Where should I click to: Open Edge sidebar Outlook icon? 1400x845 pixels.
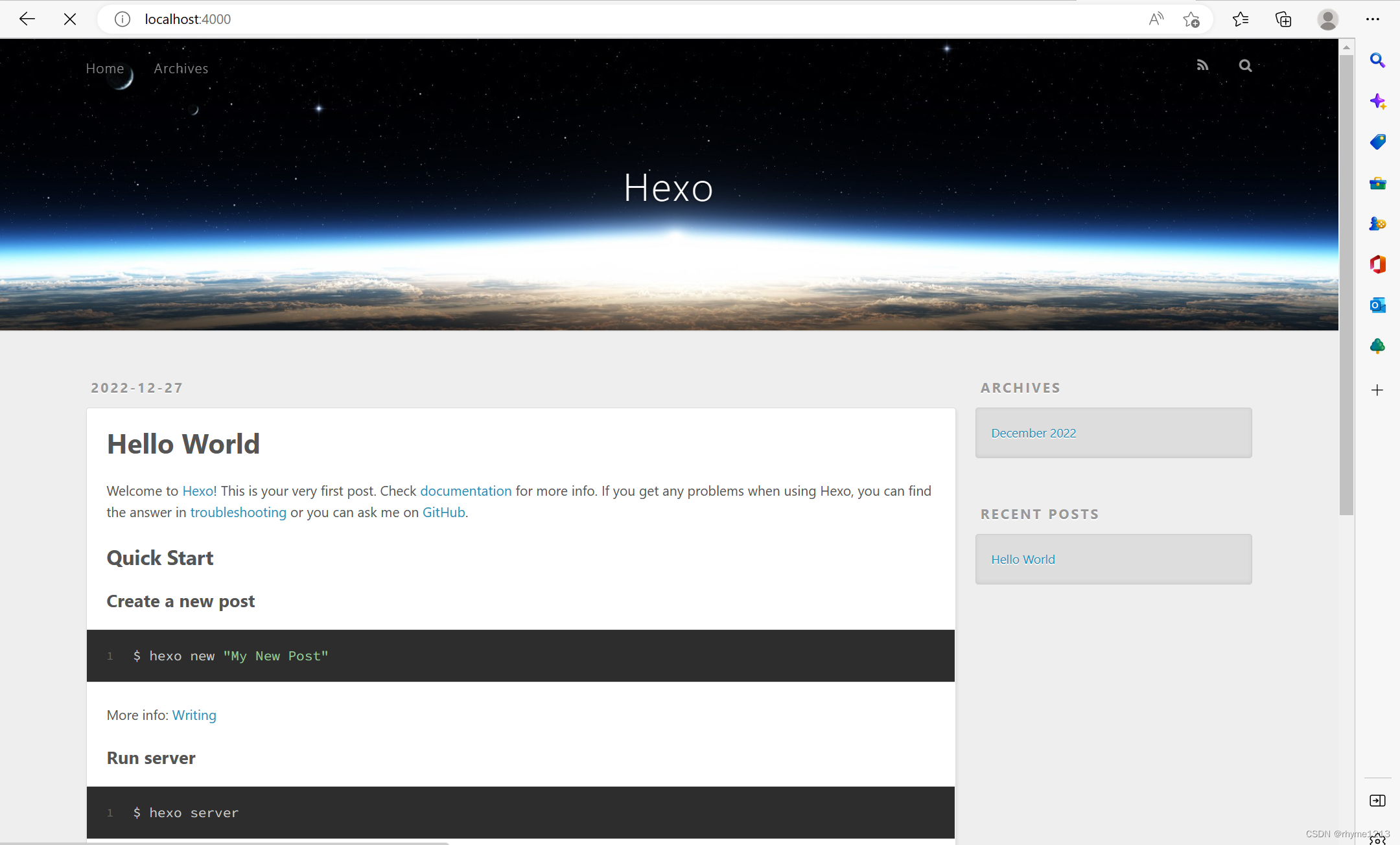[1377, 305]
